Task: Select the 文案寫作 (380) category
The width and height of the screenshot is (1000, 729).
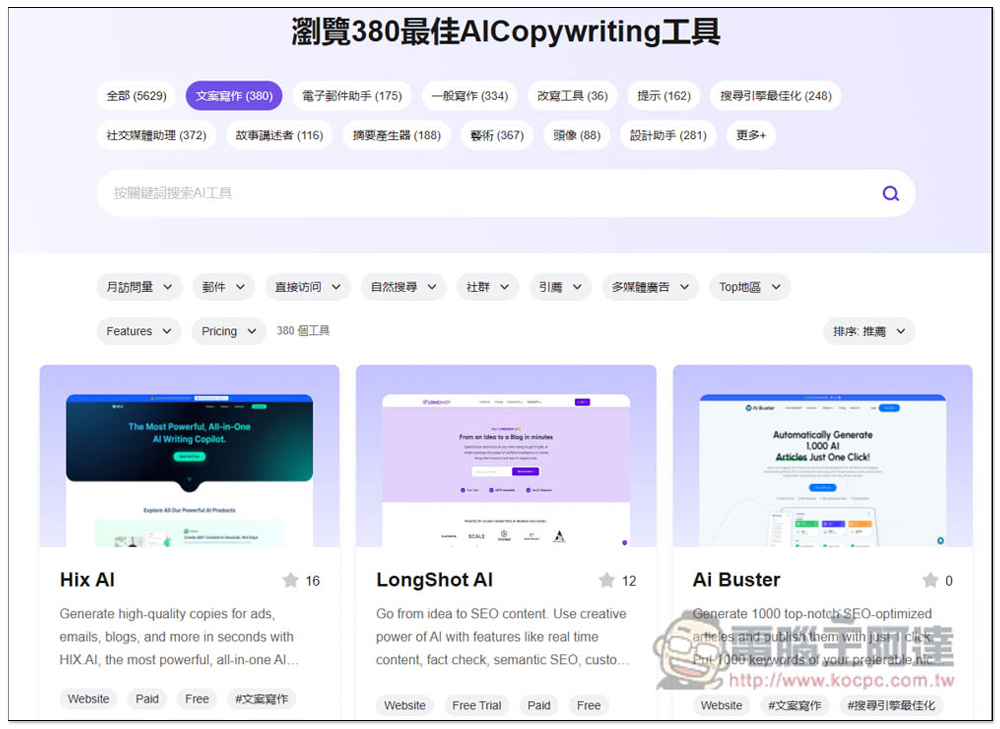Action: (x=234, y=96)
